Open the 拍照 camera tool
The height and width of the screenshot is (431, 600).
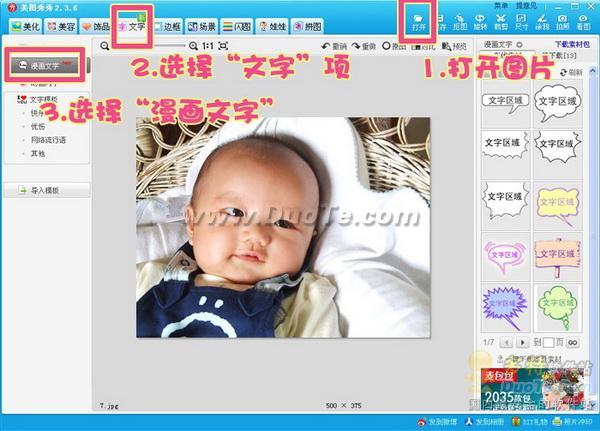point(562,23)
